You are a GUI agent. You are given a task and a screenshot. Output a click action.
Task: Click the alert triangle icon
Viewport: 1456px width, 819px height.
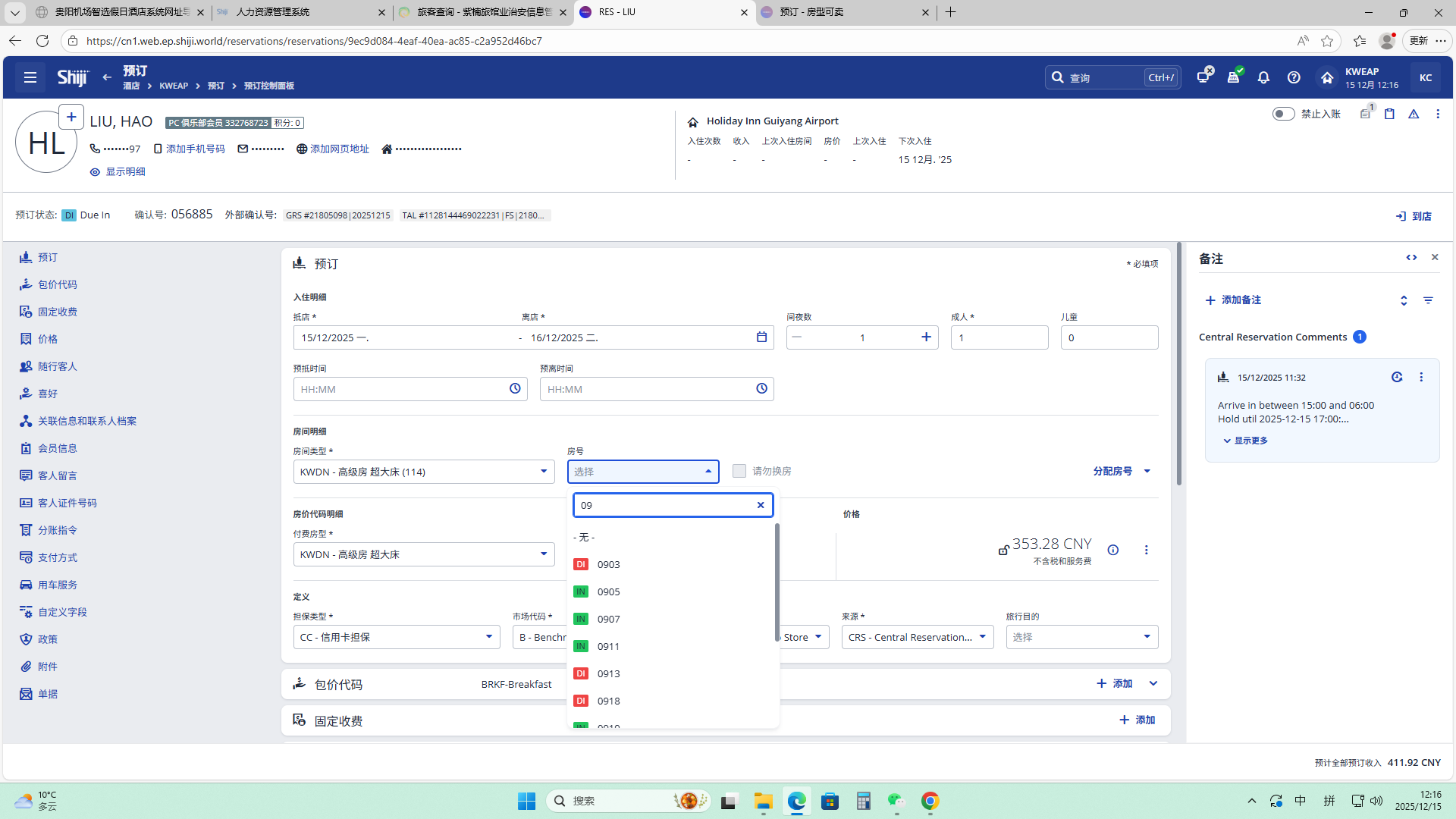coord(1414,114)
